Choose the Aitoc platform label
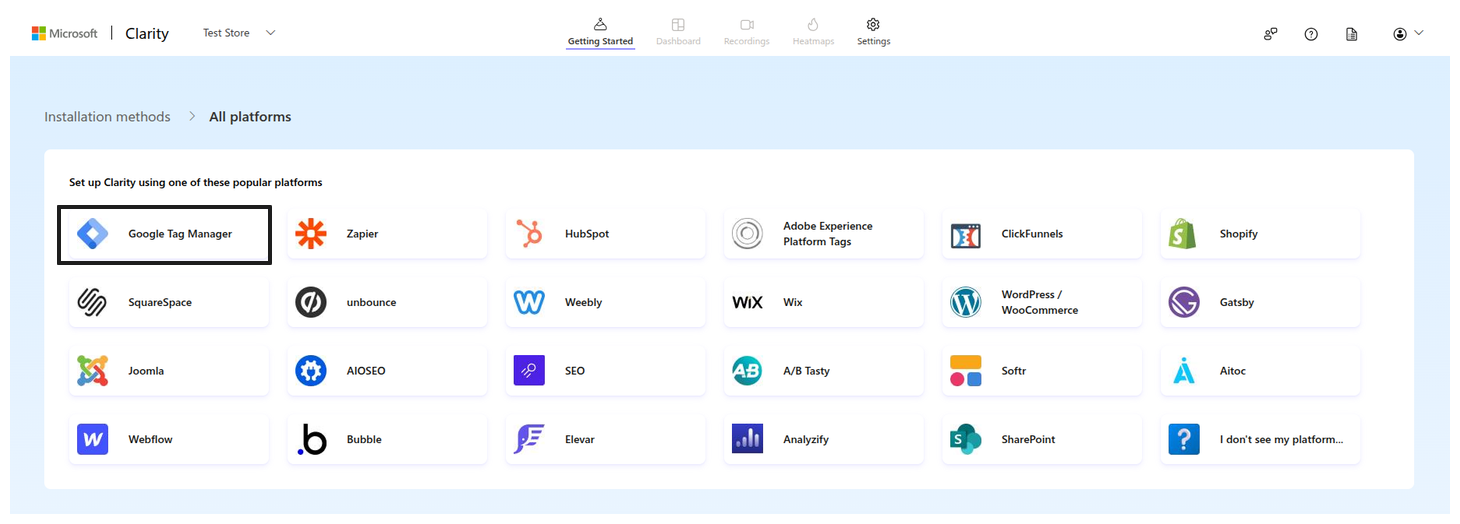The width and height of the screenshot is (1460, 524). 1233,371
